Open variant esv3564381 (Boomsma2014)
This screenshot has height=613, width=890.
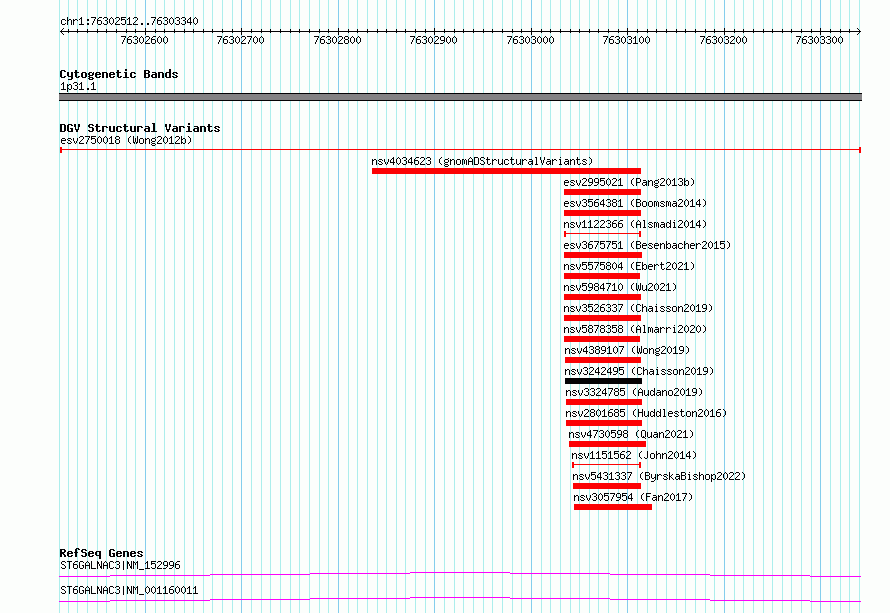pos(635,203)
